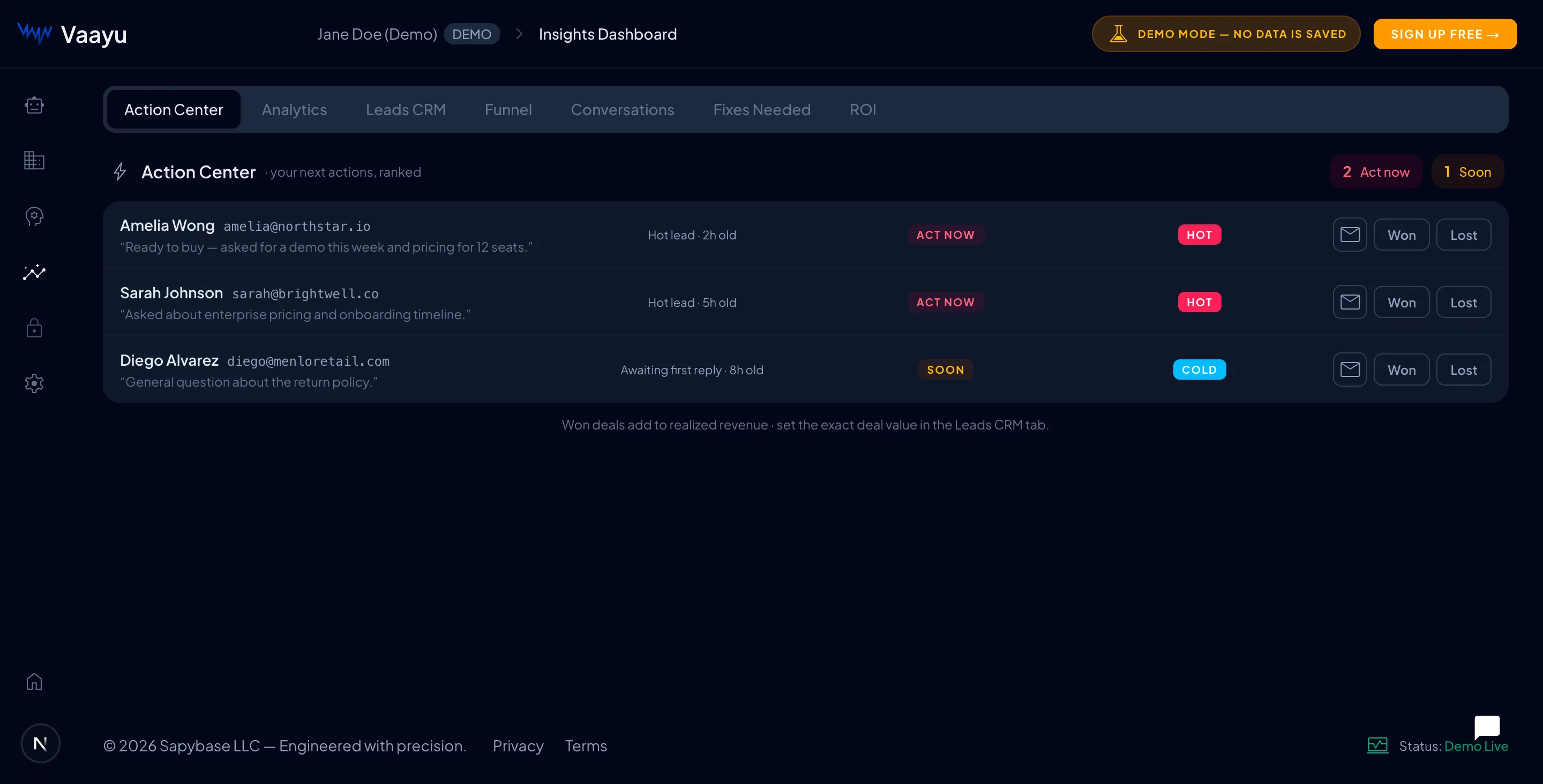Click the breadcrumb chevron before Insights Dashboard
The height and width of the screenshot is (784, 1543).
tap(519, 34)
